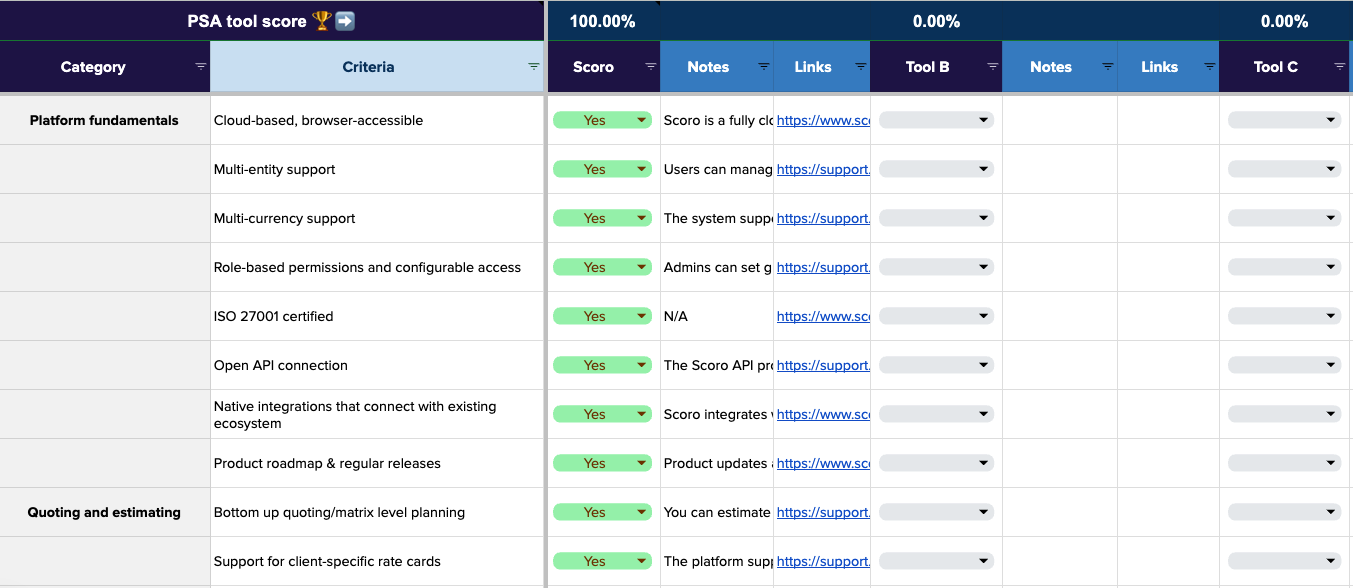Open the filter icon on the Tool B header
Screen dimensions: 1353x588
point(993,66)
